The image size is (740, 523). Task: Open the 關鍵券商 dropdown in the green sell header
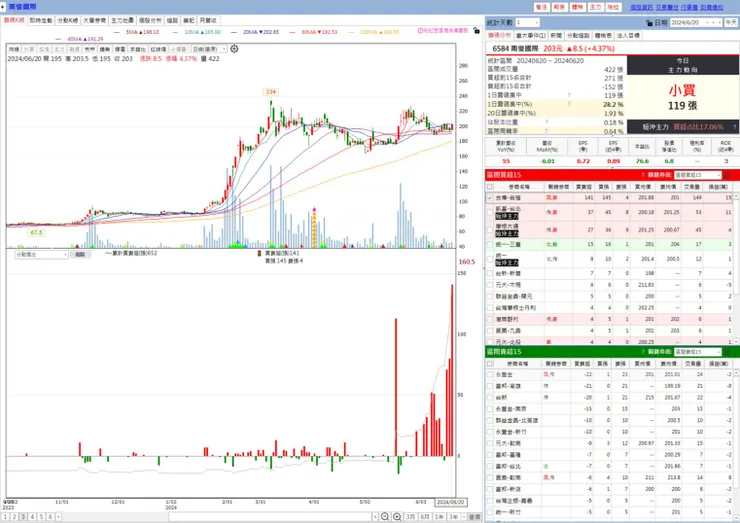tap(698, 352)
